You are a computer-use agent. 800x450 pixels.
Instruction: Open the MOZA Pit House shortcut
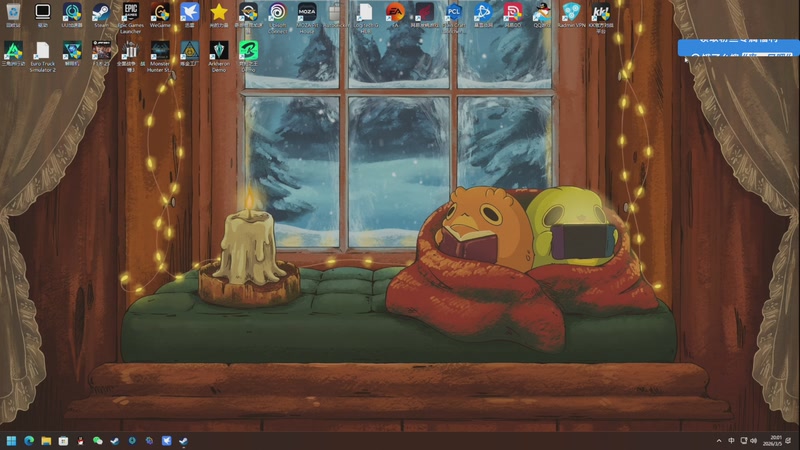click(307, 18)
